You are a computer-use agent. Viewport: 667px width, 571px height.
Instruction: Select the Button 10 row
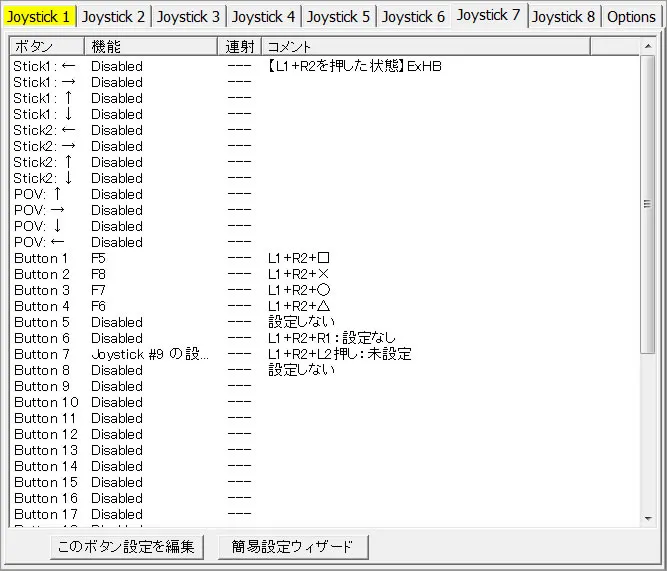click(324, 403)
